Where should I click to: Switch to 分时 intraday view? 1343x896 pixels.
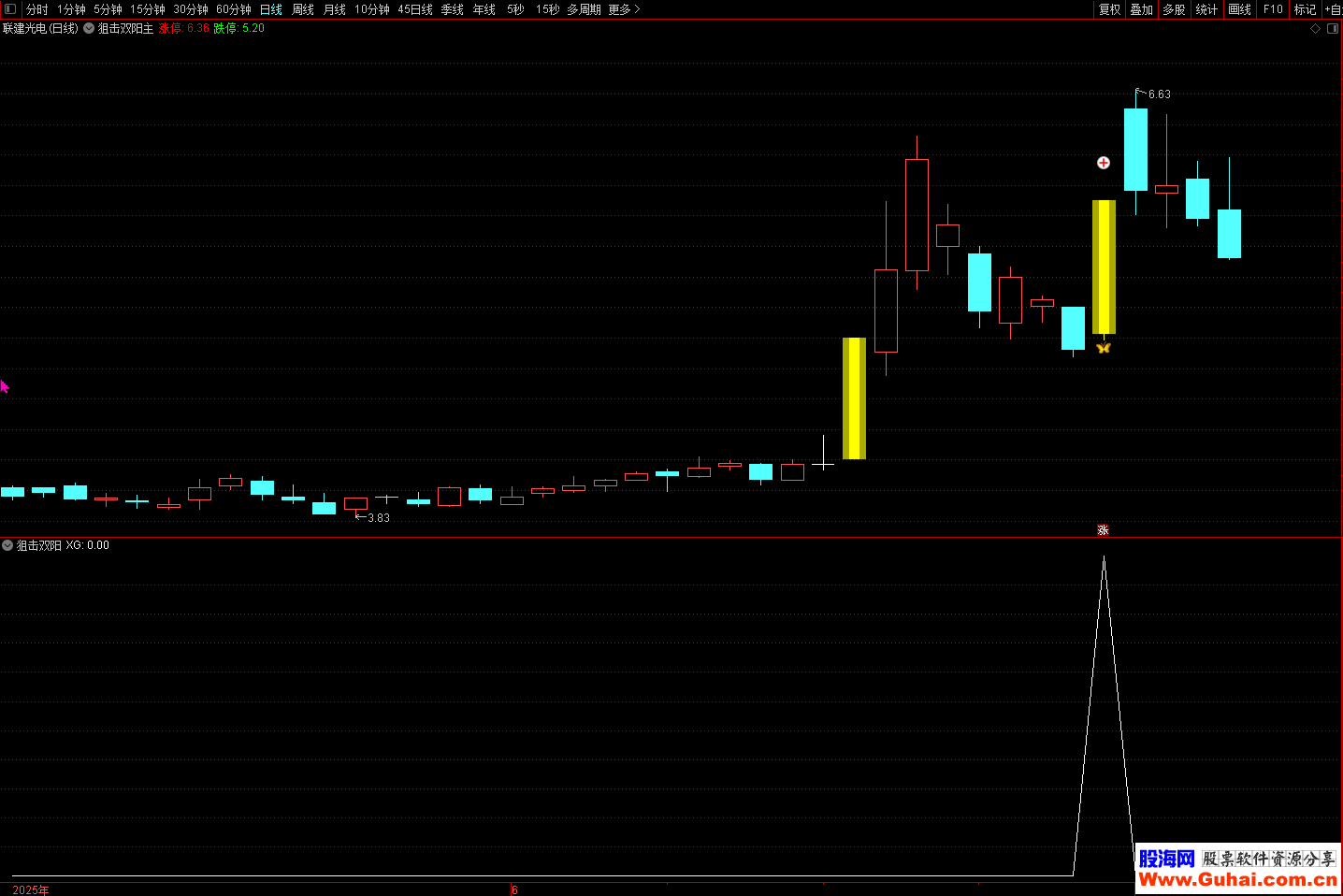click(x=37, y=9)
